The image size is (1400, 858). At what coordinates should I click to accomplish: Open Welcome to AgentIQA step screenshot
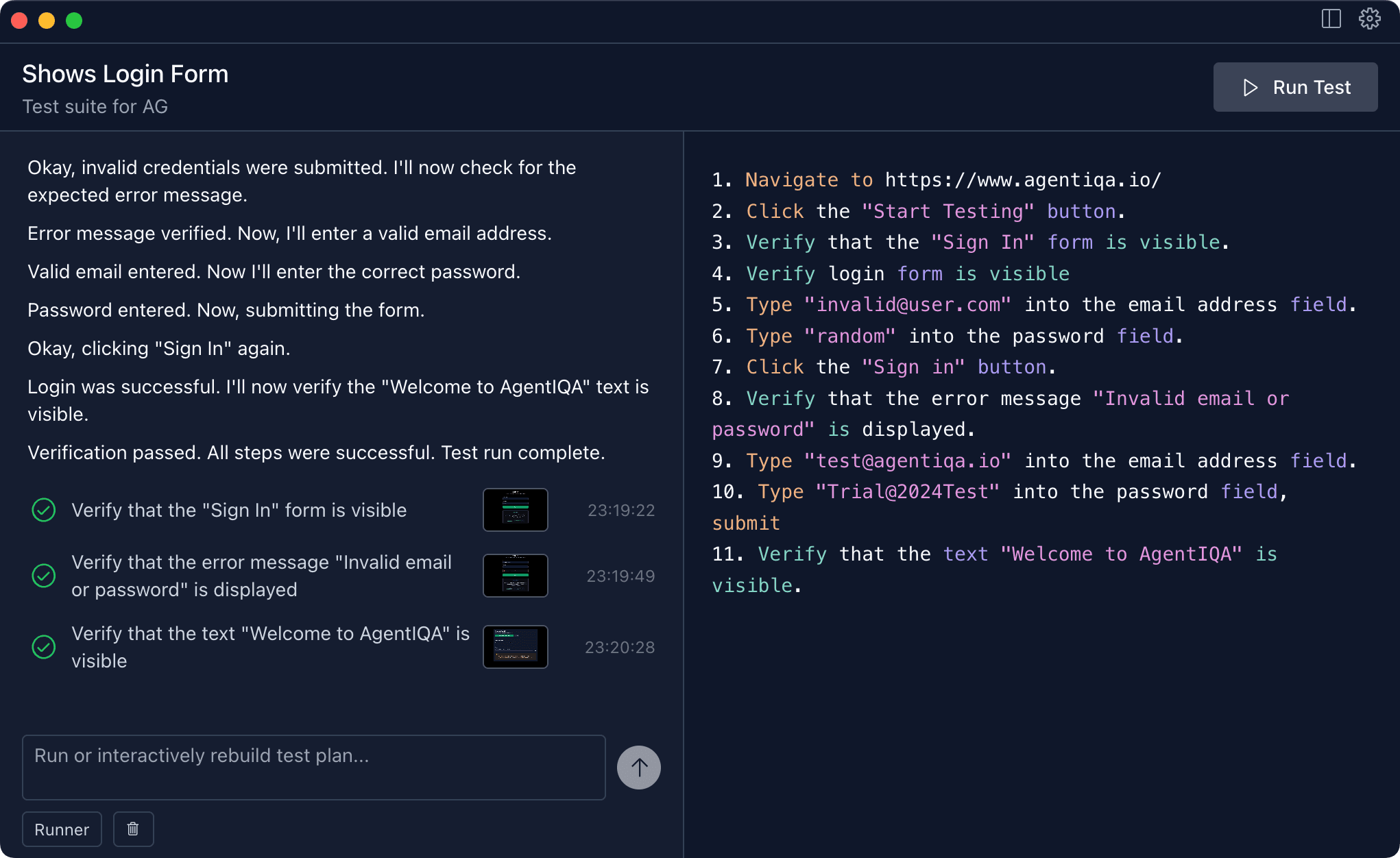point(515,646)
